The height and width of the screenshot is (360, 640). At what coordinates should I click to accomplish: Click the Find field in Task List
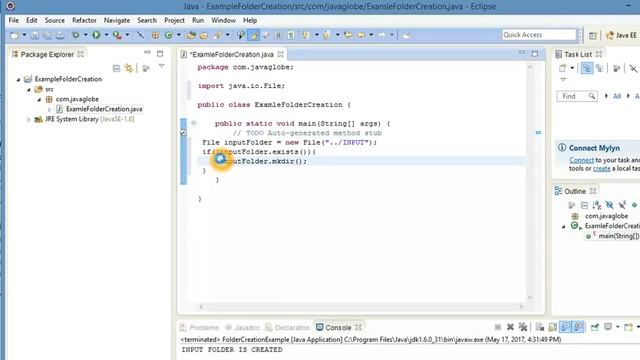(577, 96)
